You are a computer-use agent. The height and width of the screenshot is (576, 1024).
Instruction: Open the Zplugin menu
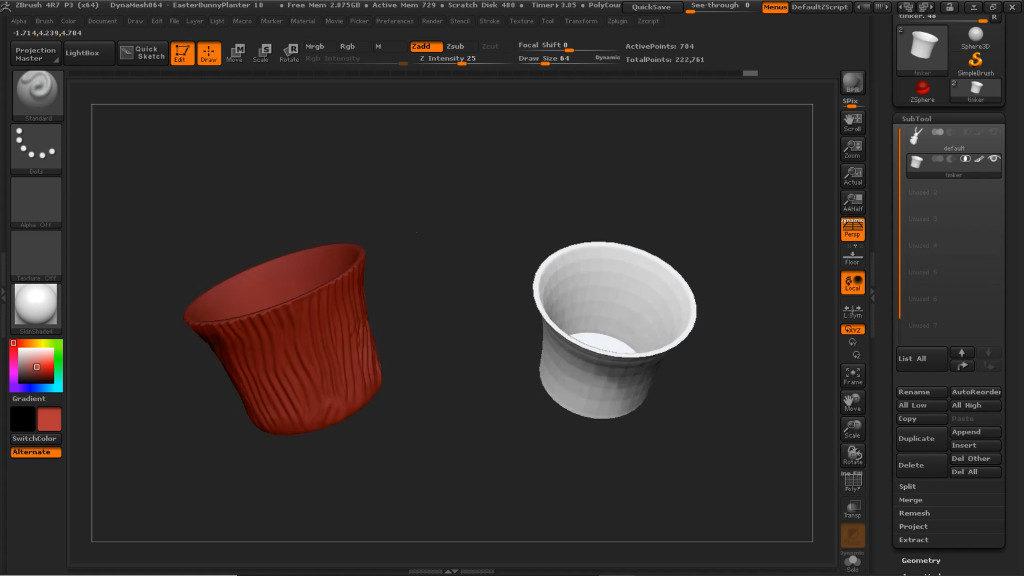[617, 21]
